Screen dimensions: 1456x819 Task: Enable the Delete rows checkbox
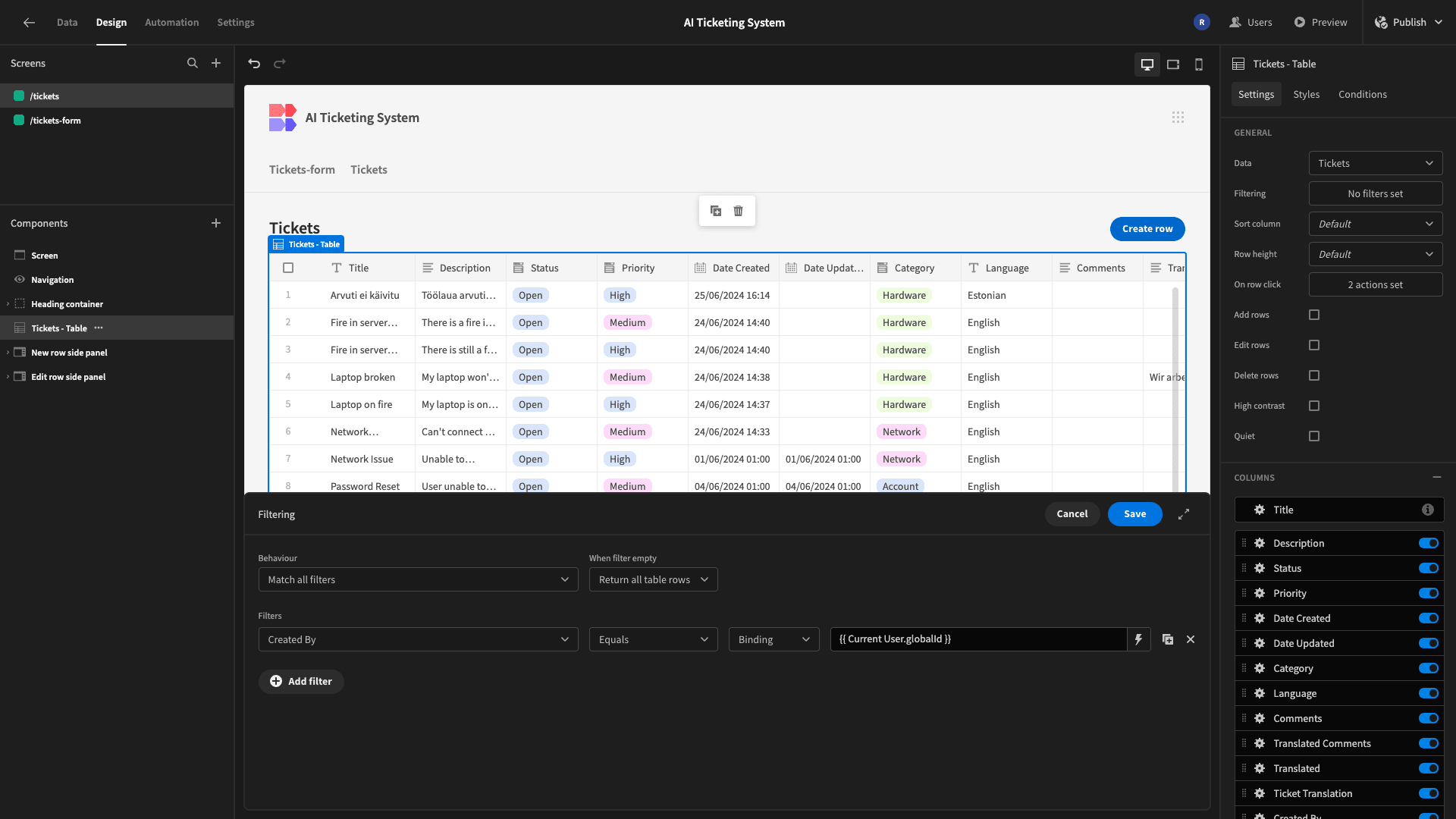point(1314,375)
